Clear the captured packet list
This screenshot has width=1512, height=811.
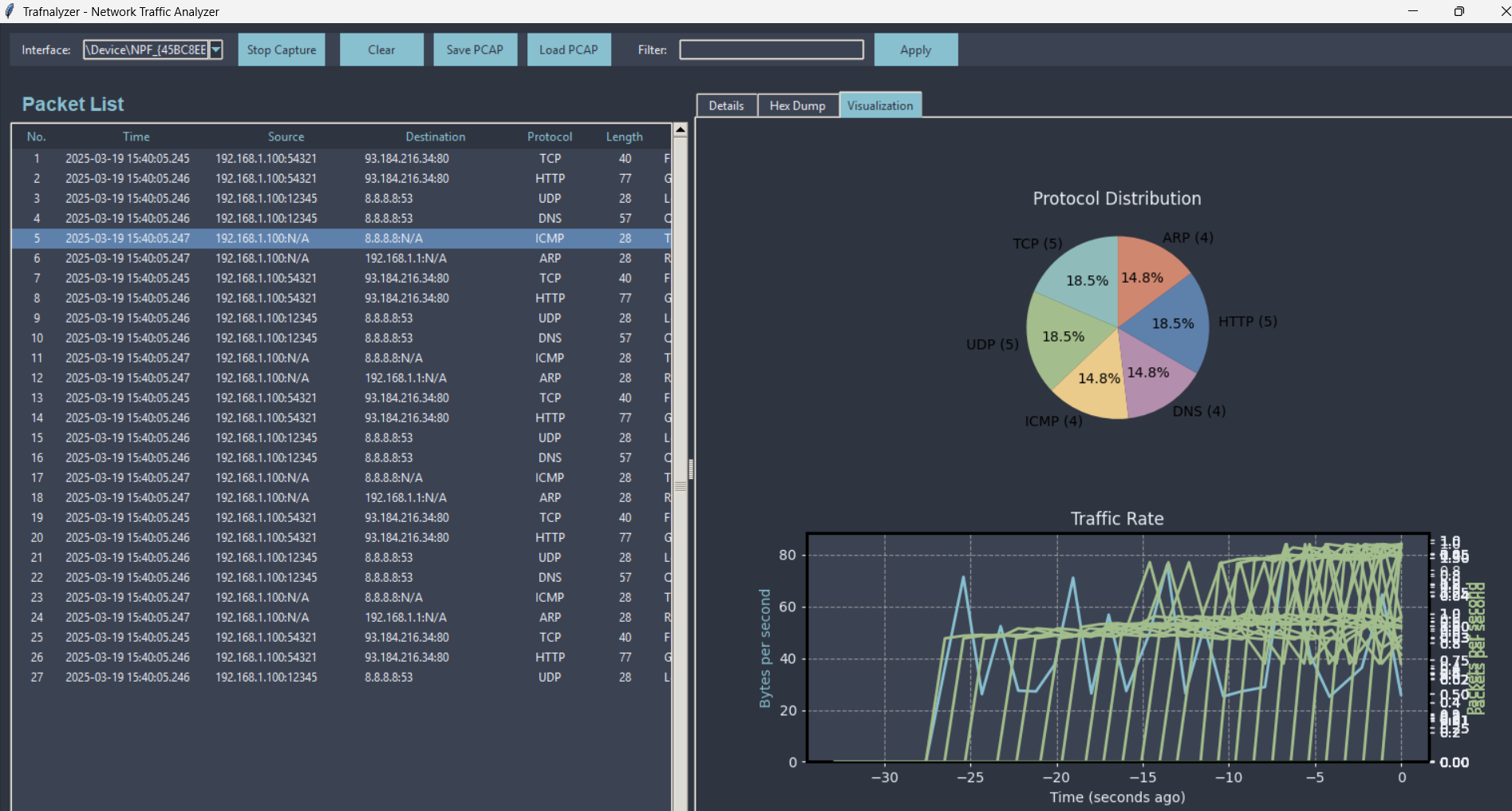point(381,49)
